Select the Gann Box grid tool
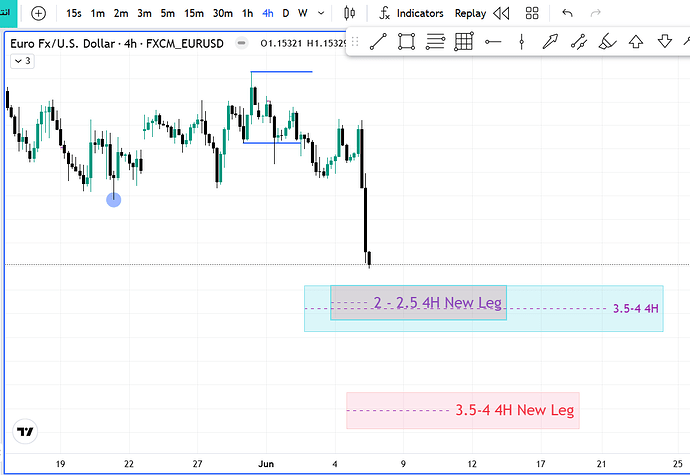The width and height of the screenshot is (690, 475). (x=464, y=42)
